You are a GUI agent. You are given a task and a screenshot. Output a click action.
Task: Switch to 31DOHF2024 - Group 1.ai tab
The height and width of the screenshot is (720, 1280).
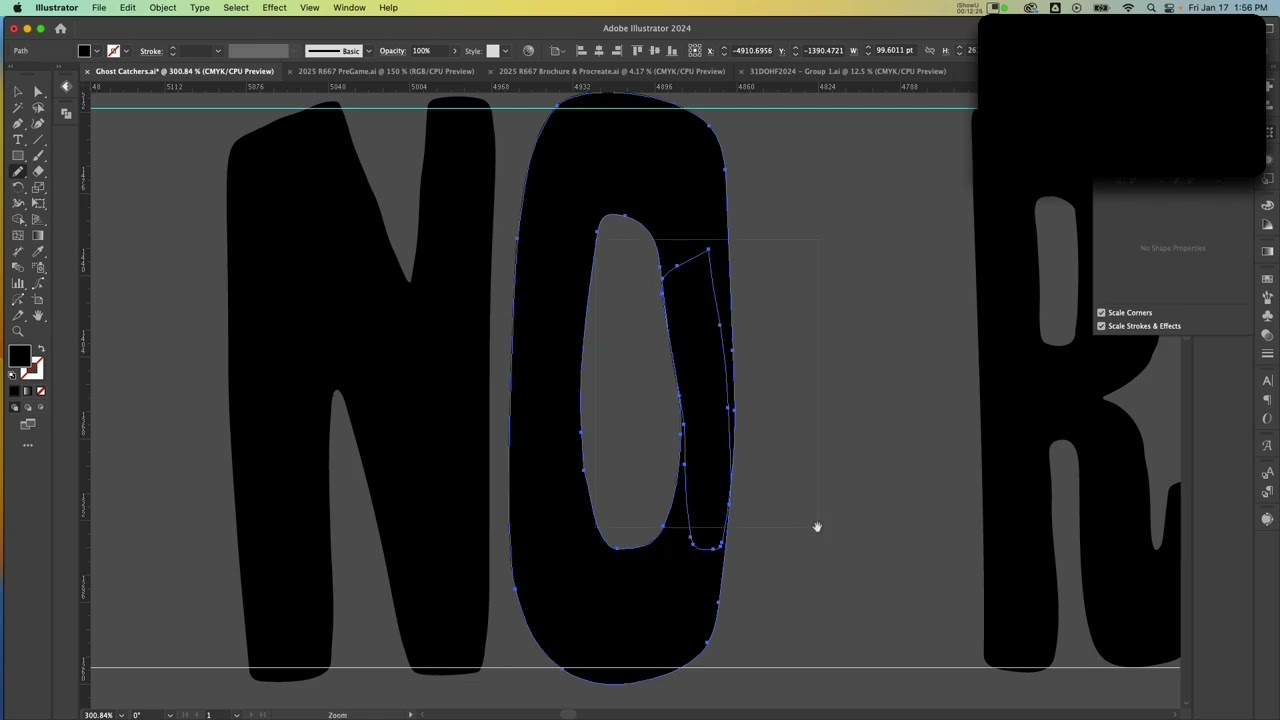click(848, 71)
